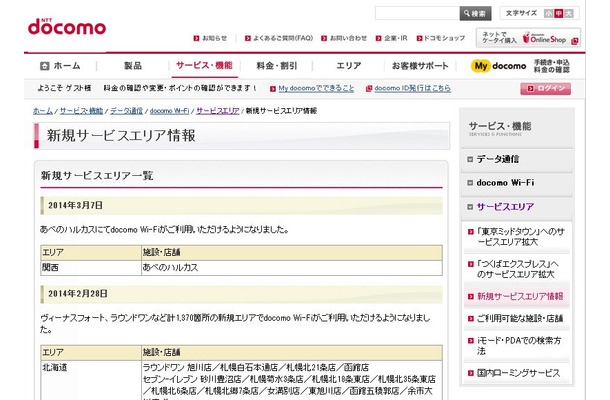The height and width of the screenshot is (400, 610).
Task: Click the new-window icon beside docomo ID発行
Action: (x=369, y=89)
